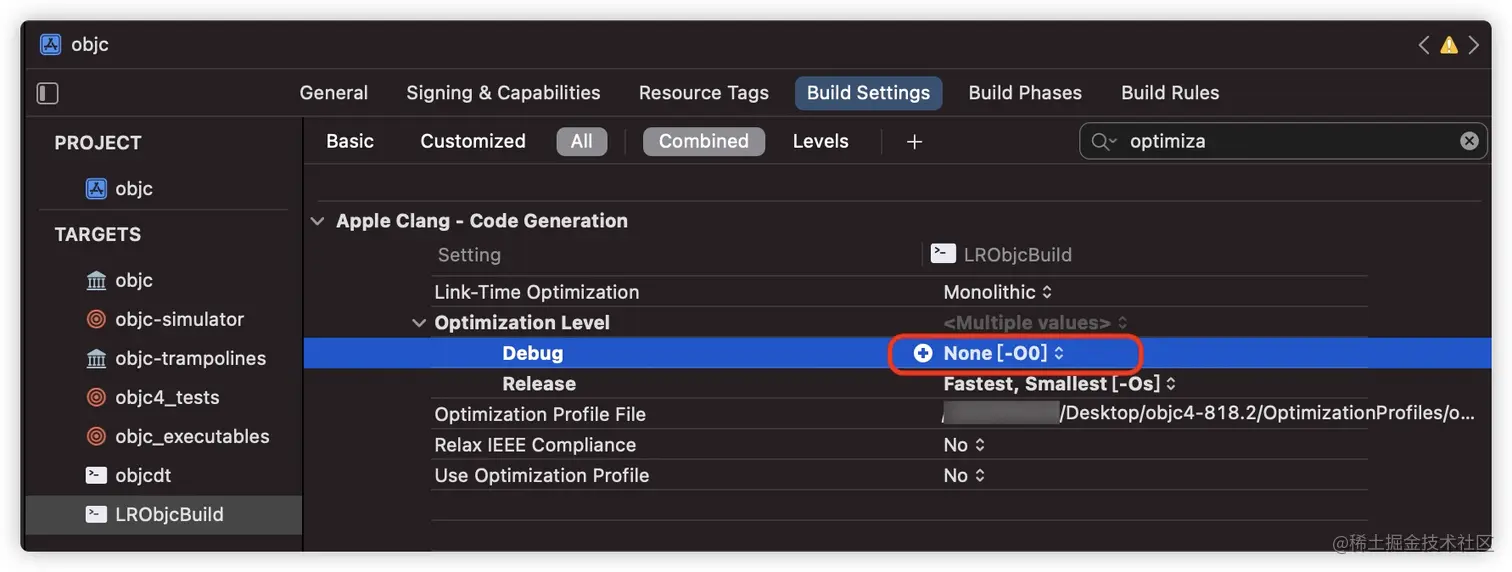
Task: Open Release Fastest, Smallest [-Os] dropdown
Action: coord(1059,384)
